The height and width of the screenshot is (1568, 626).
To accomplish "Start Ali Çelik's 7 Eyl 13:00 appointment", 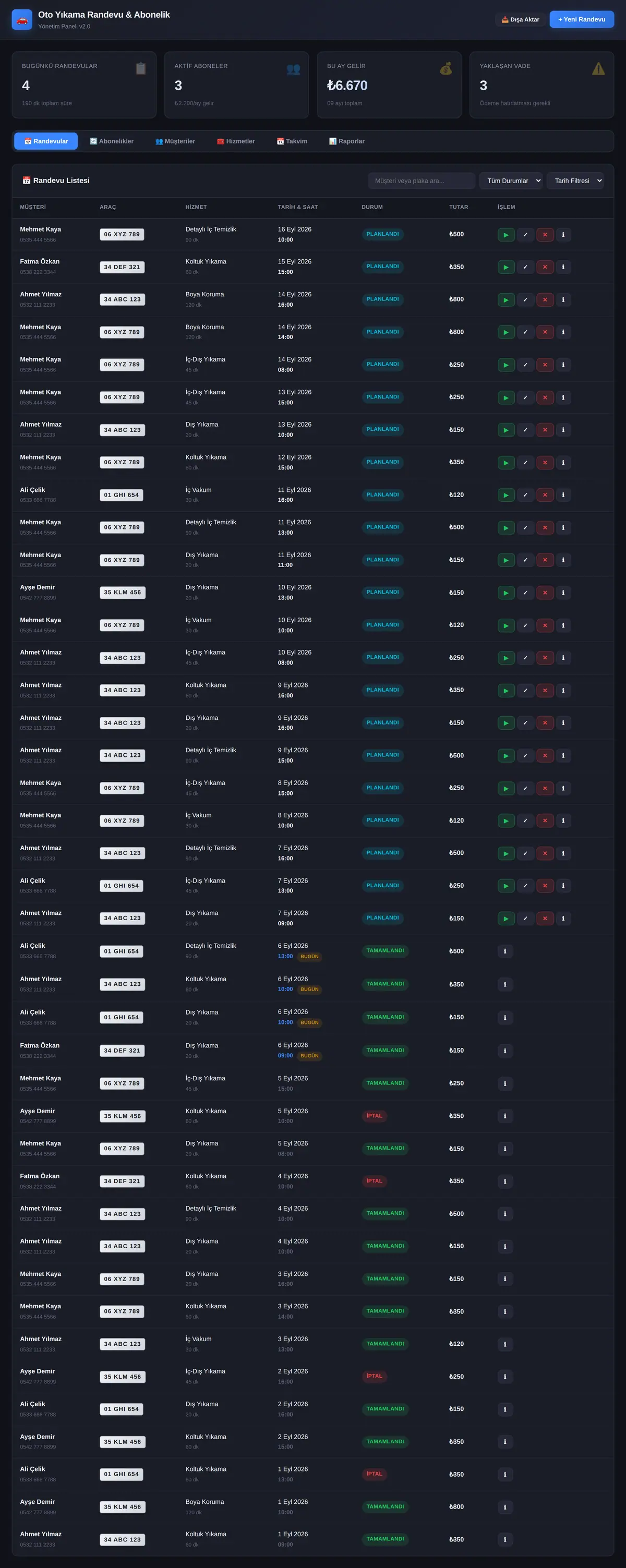I will (x=506, y=886).
